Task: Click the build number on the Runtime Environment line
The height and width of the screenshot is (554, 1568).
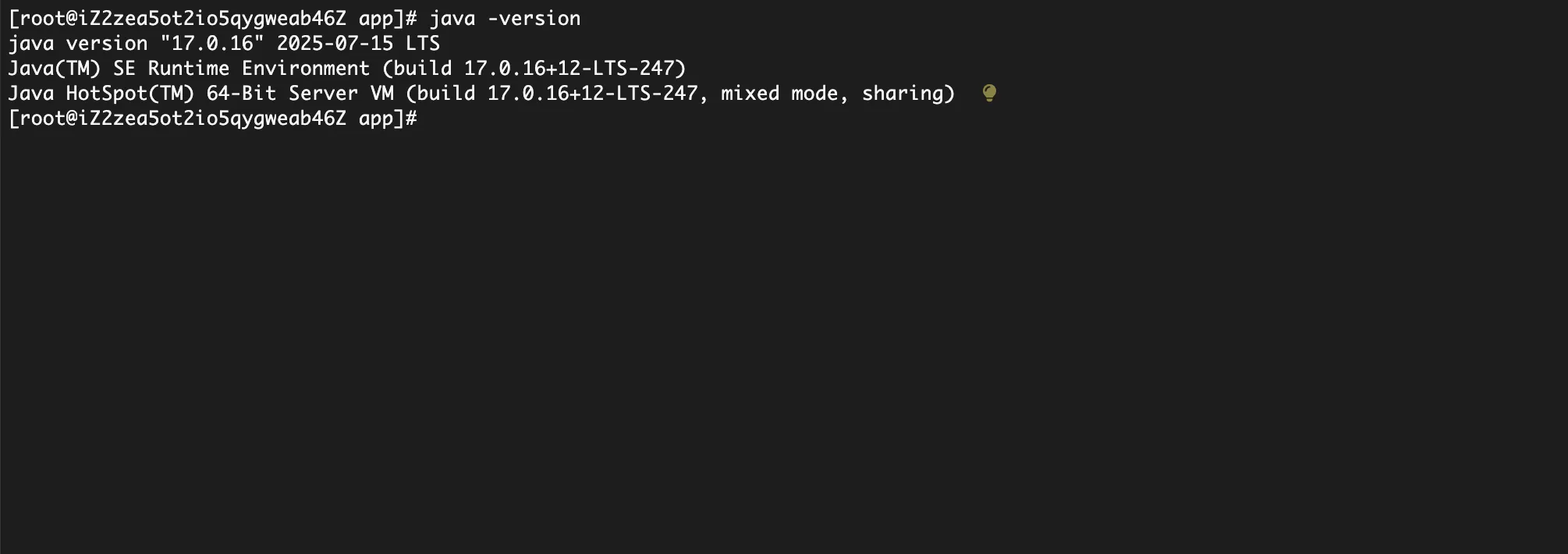Action: (575, 68)
